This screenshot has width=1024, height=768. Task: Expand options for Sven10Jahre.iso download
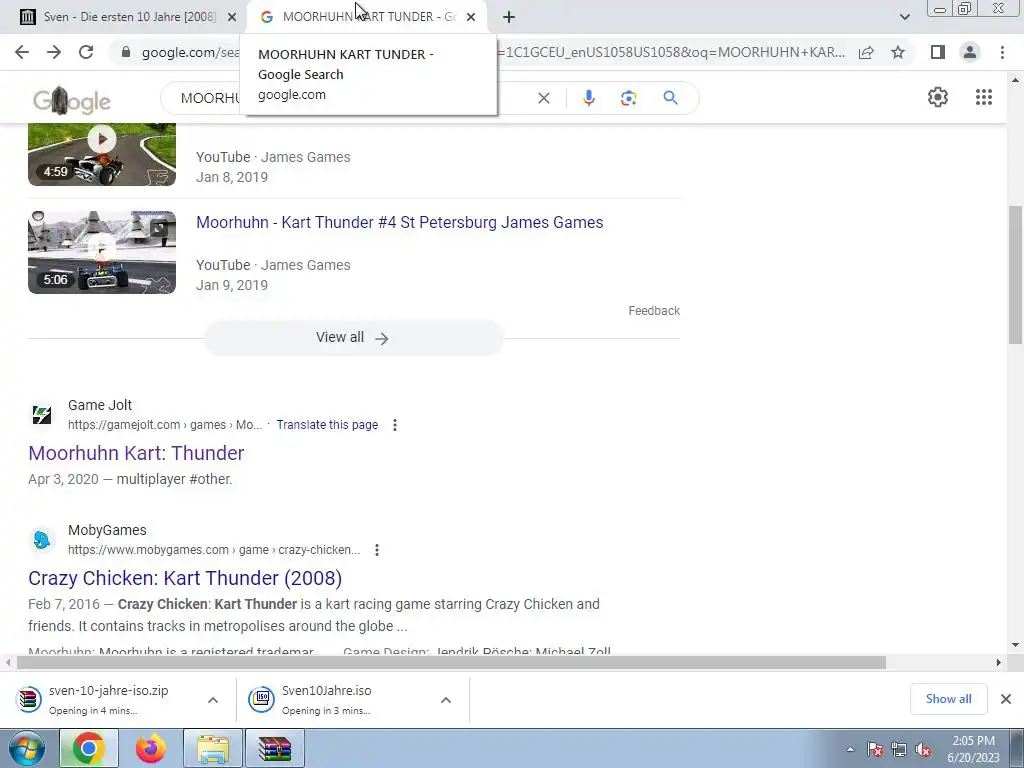click(x=446, y=700)
